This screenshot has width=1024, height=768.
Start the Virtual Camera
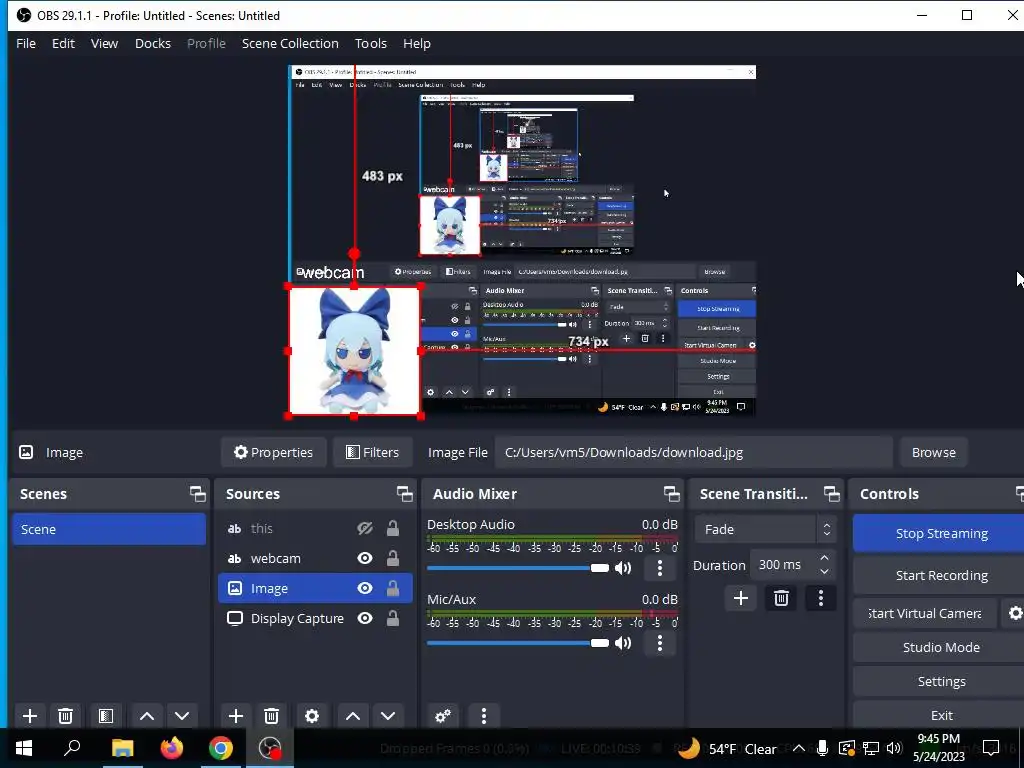925,613
